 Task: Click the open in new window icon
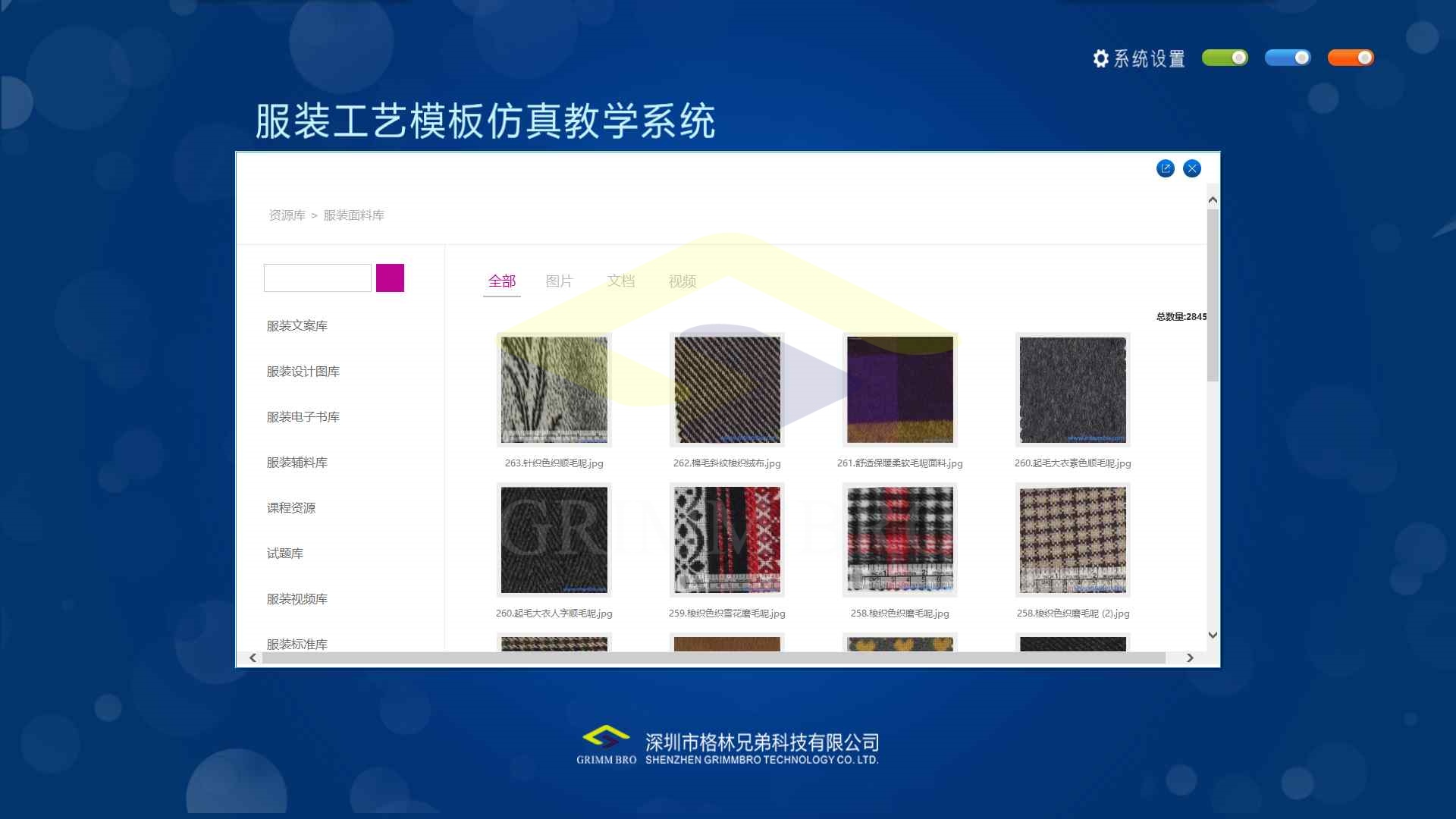pyautogui.click(x=1166, y=168)
